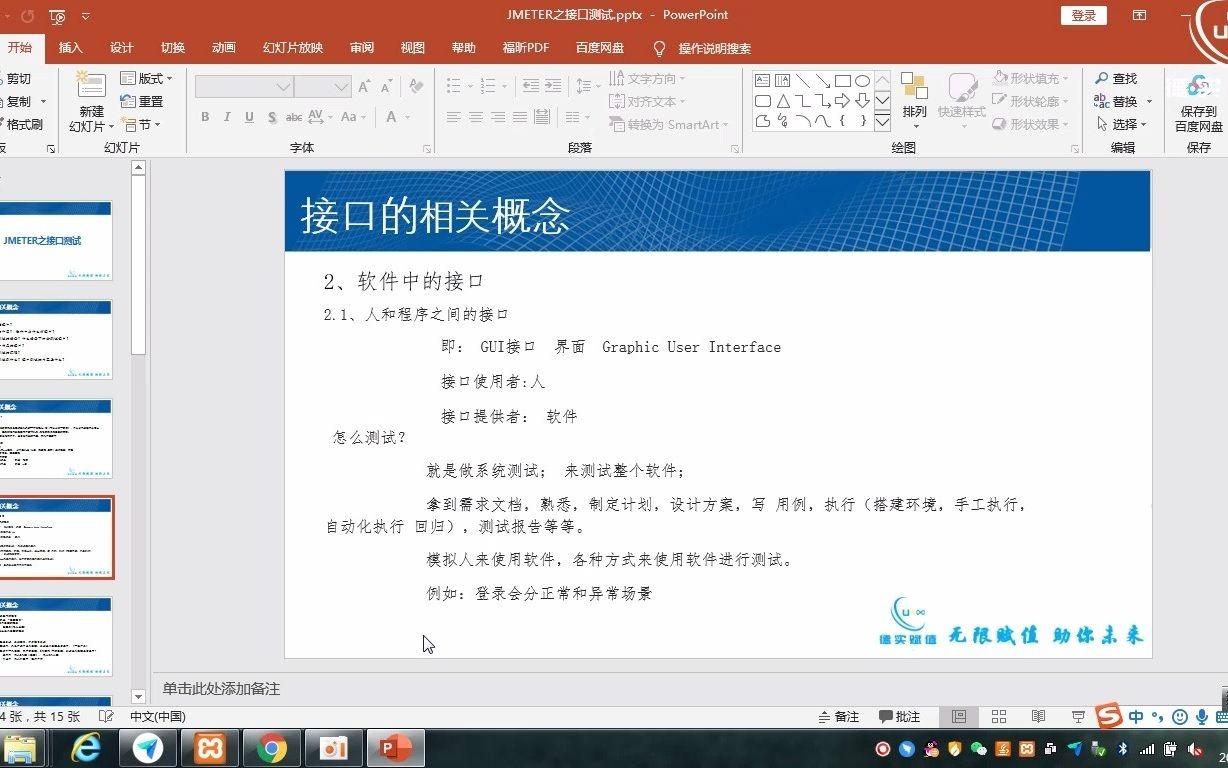Toggle italic formatting in the Font group

click(226, 117)
